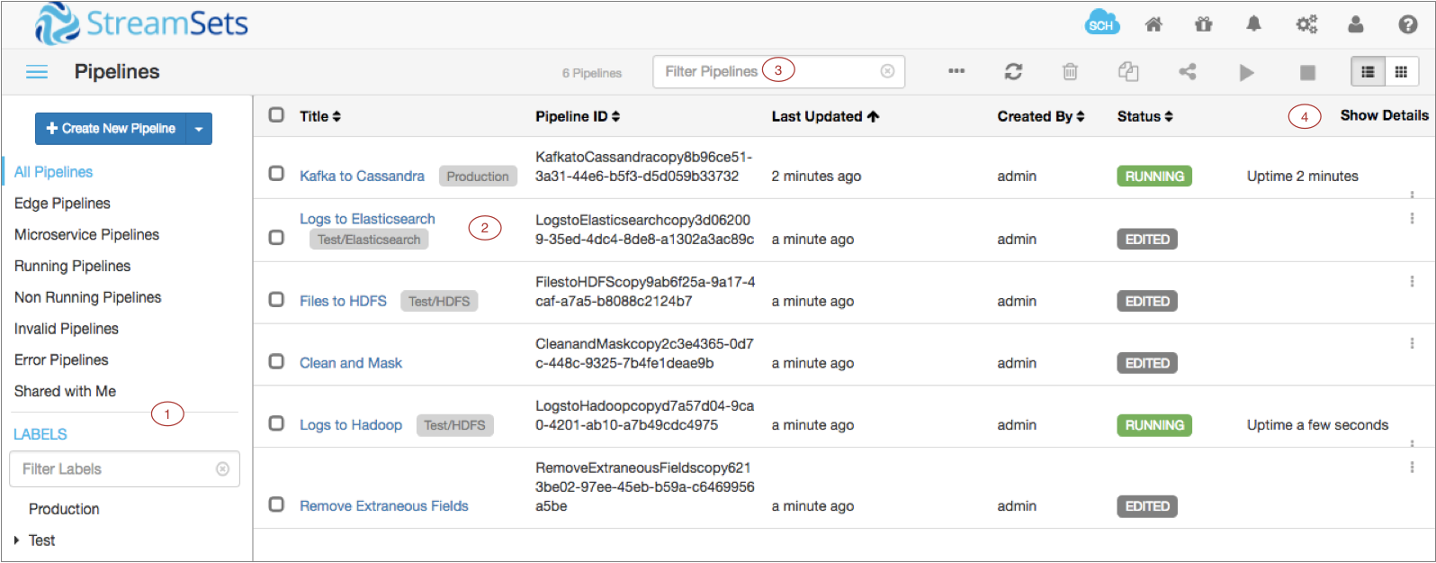
Task: Open the user account icon
Action: click(1356, 25)
